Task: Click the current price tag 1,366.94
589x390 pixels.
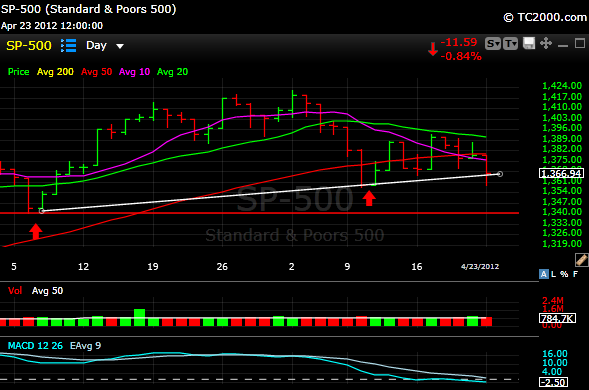Action: [x=561, y=173]
